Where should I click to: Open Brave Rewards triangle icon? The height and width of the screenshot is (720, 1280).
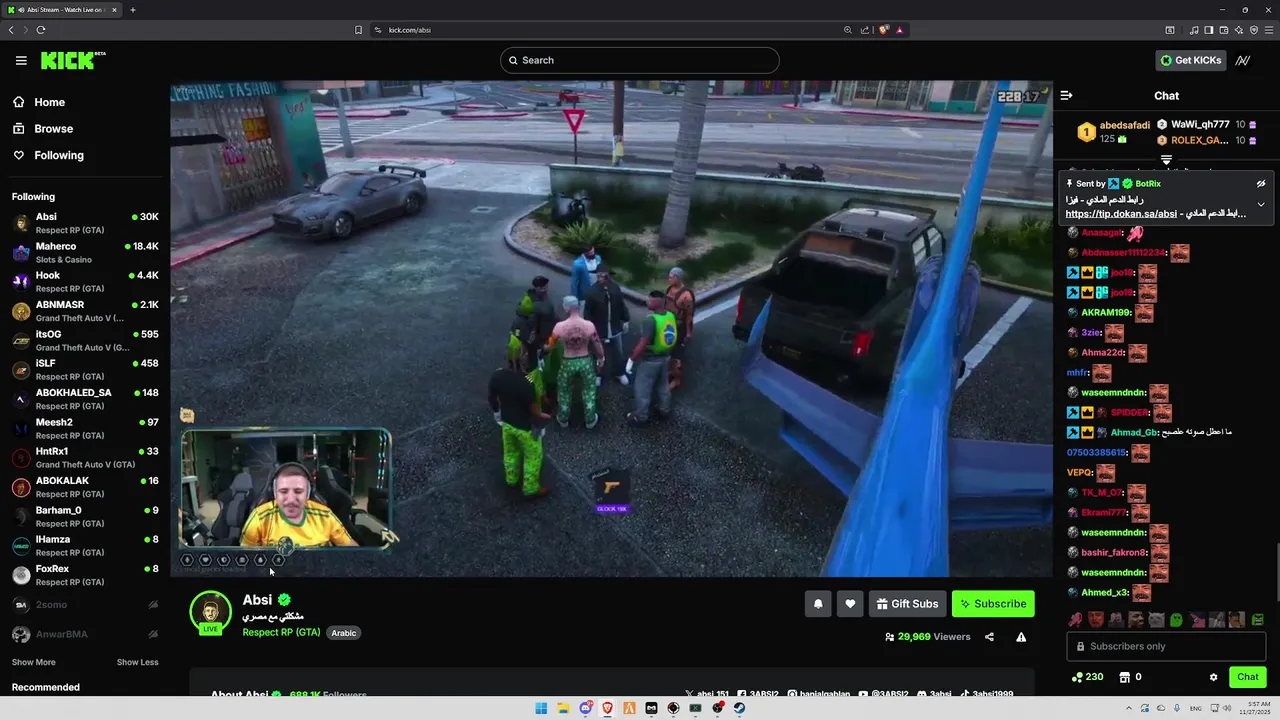click(x=900, y=30)
